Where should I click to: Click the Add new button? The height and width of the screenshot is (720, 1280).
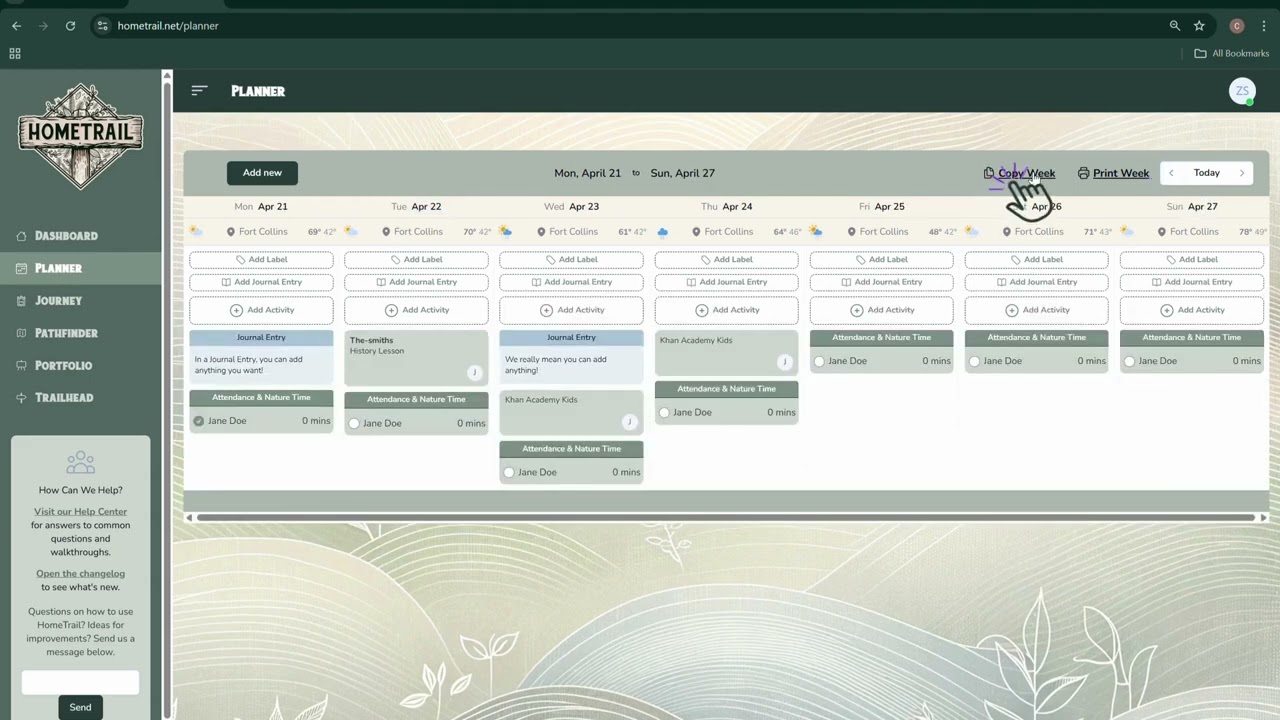[262, 173]
